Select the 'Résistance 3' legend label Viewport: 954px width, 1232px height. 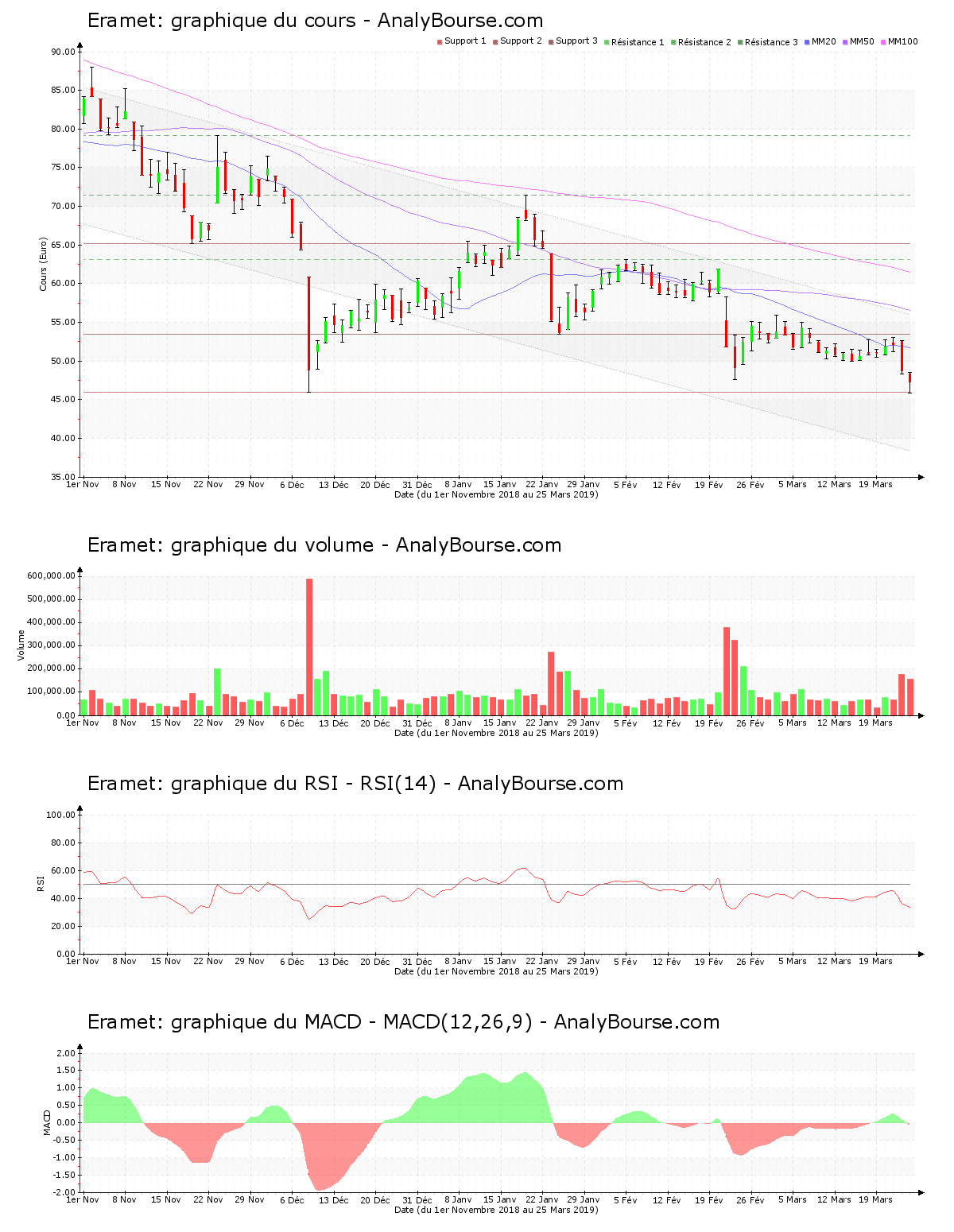tap(771, 41)
